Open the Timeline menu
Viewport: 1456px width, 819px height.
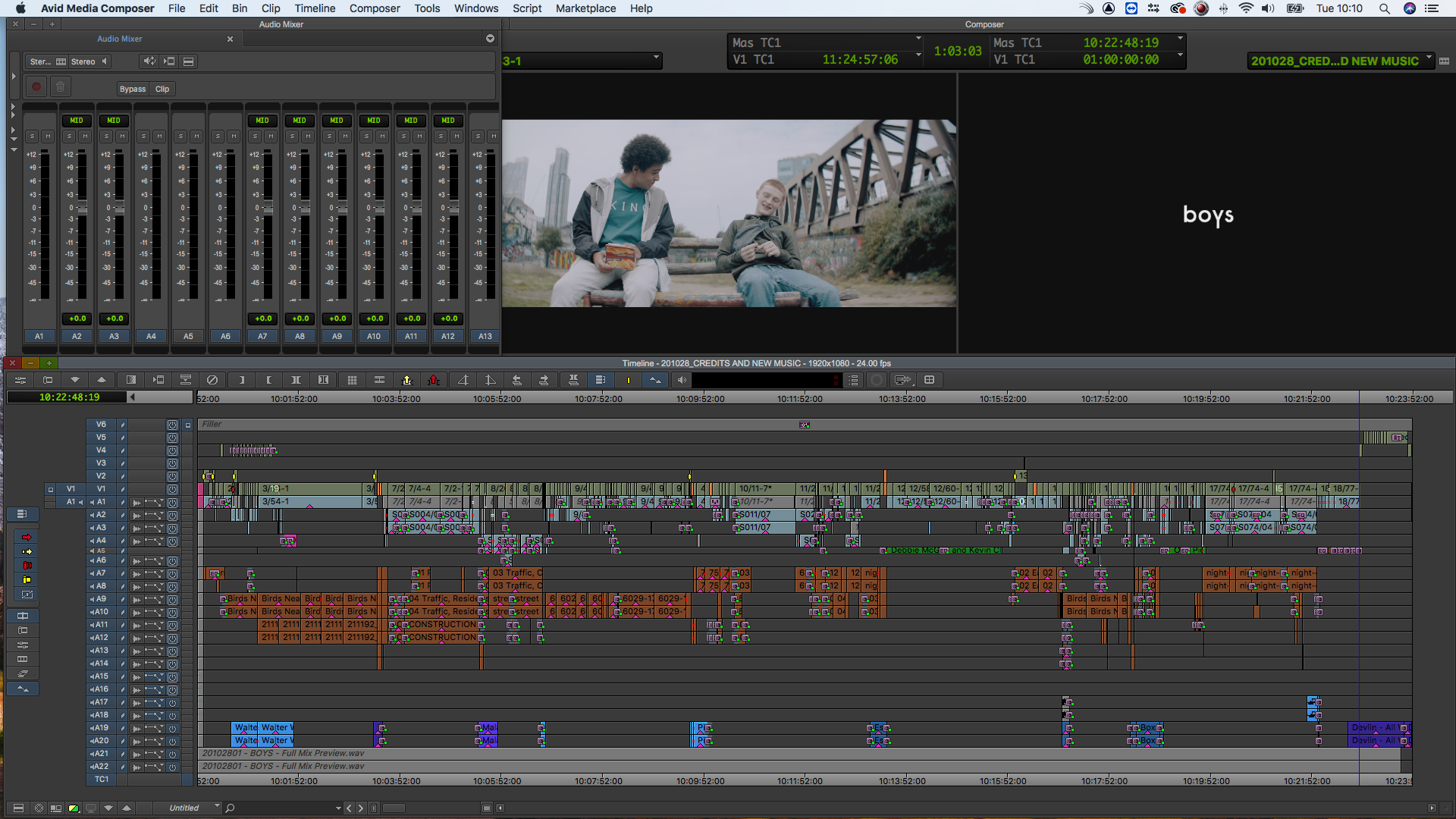coord(315,8)
